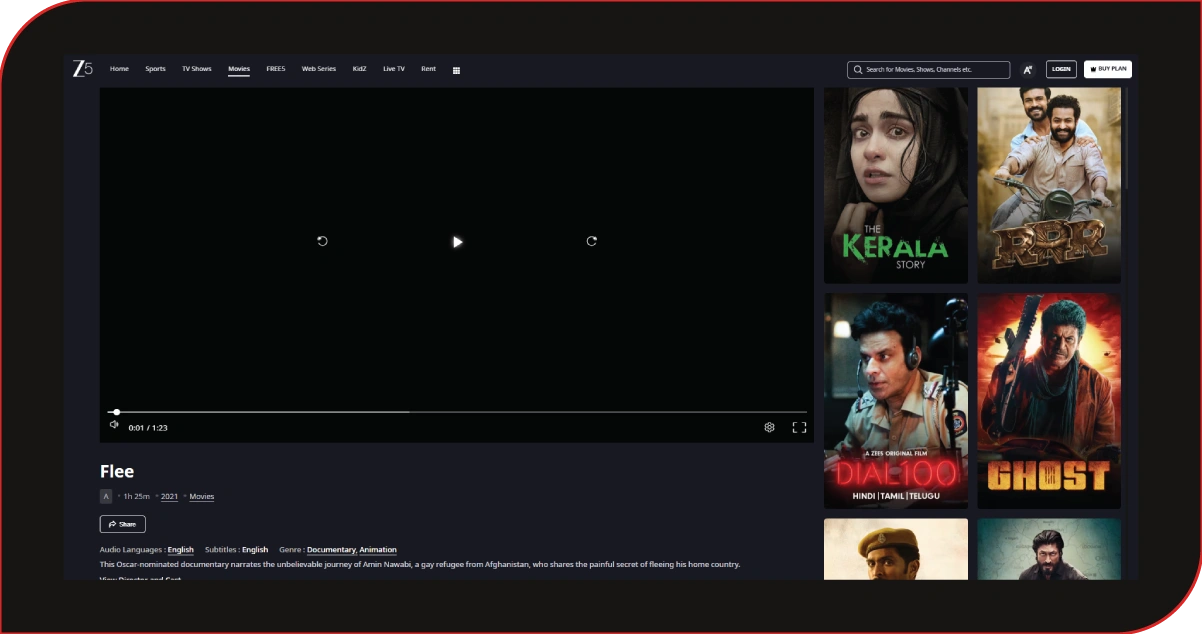The width and height of the screenshot is (1202, 634).
Task: Open the Sports section
Action: coord(155,69)
